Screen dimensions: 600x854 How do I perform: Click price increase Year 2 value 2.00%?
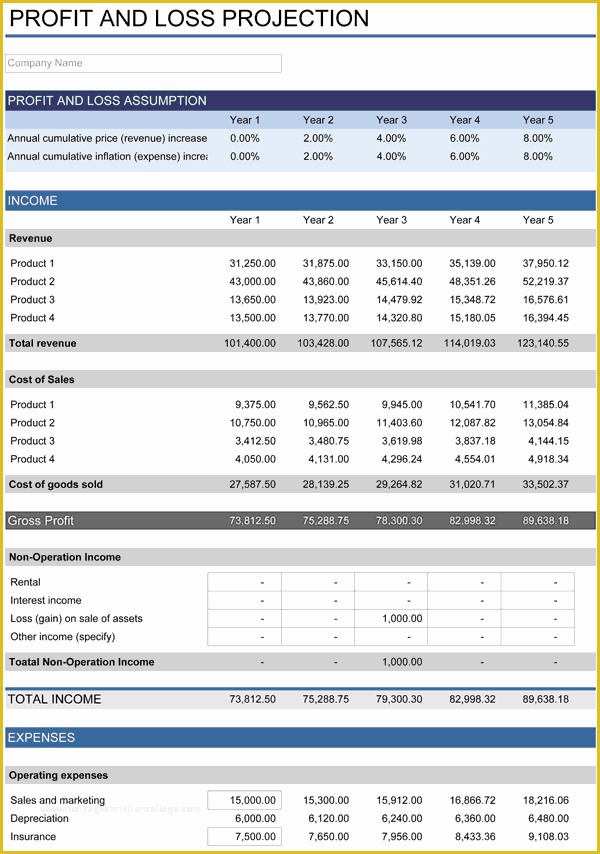click(x=318, y=138)
